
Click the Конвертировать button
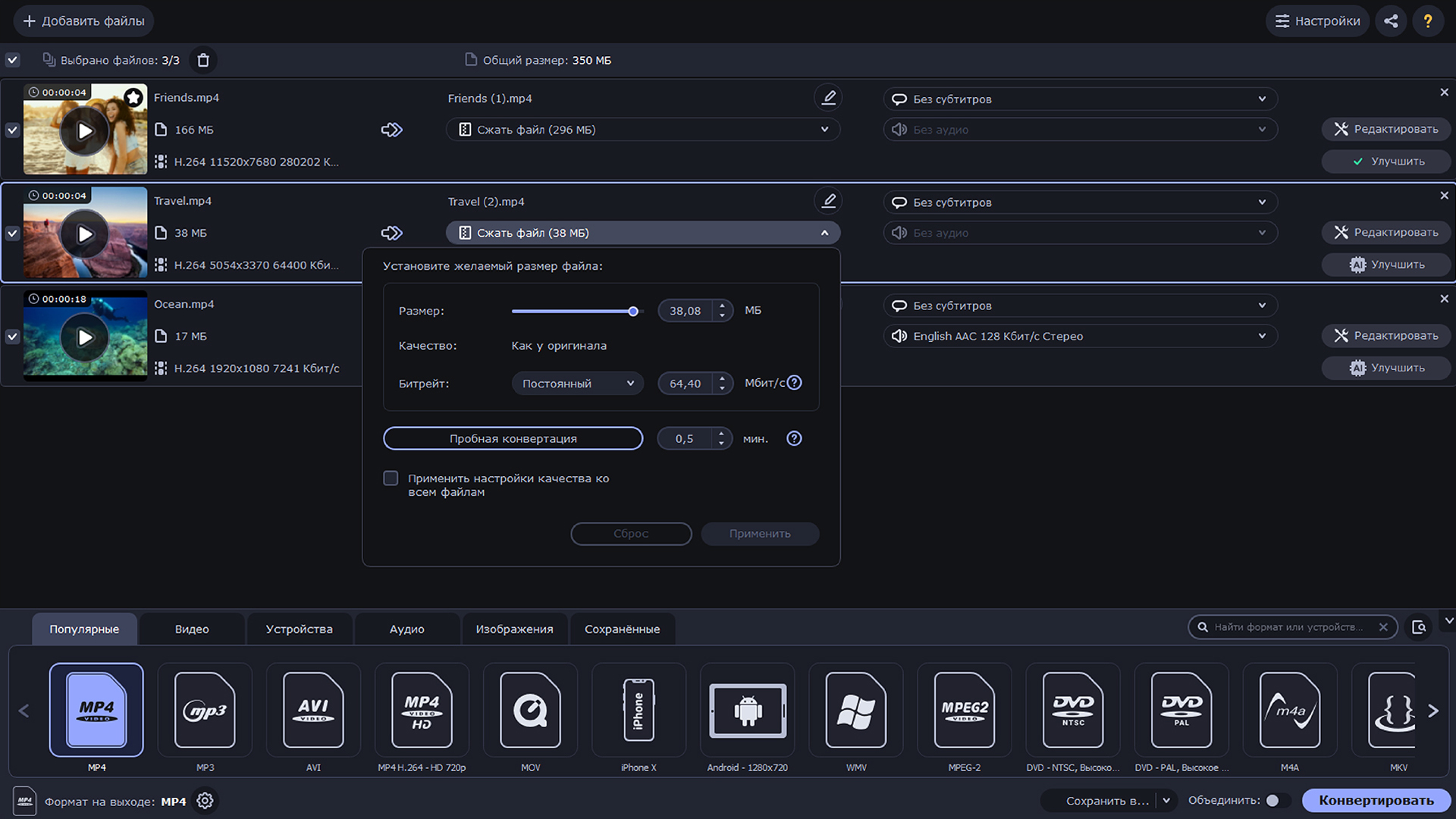1376,801
